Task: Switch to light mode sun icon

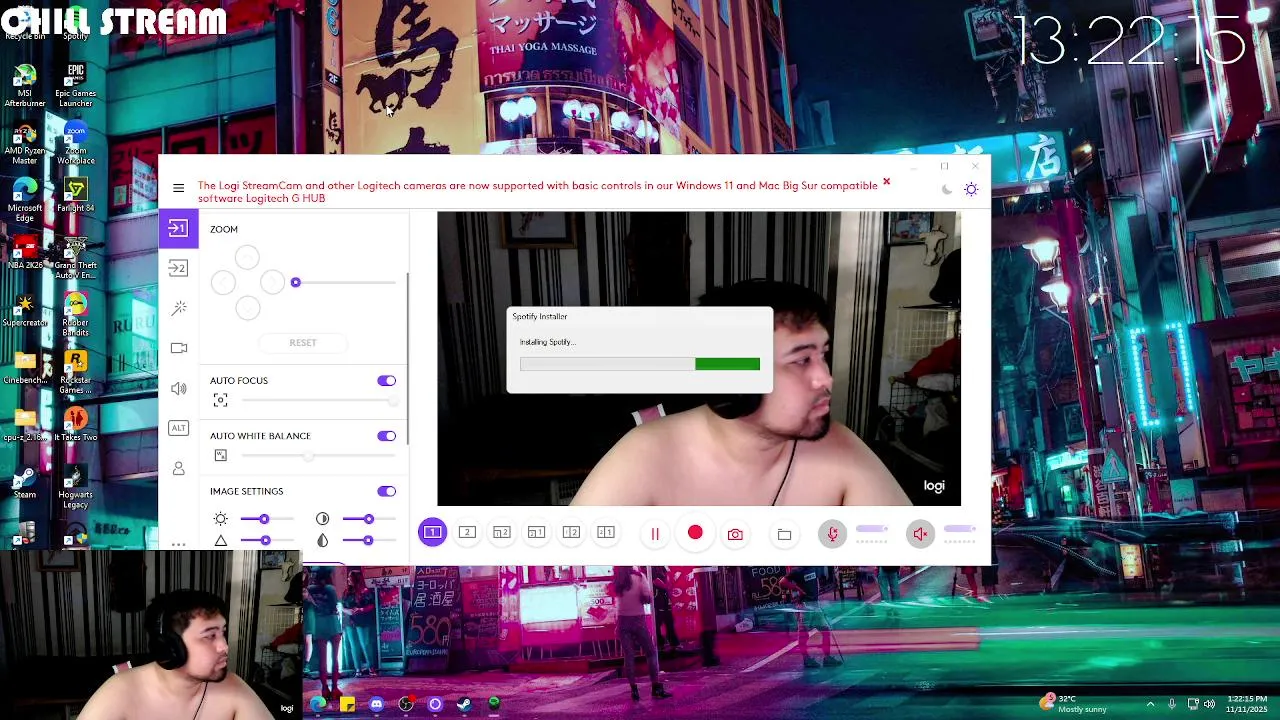Action: point(971,189)
